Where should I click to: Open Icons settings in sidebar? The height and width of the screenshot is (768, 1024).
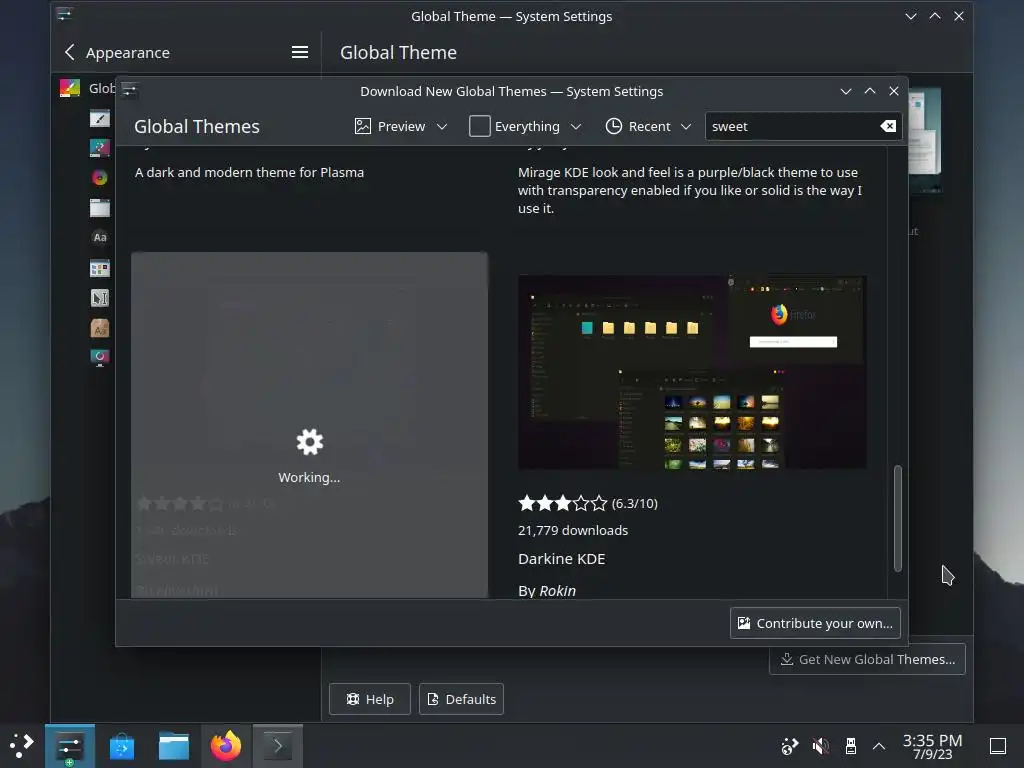[100, 268]
